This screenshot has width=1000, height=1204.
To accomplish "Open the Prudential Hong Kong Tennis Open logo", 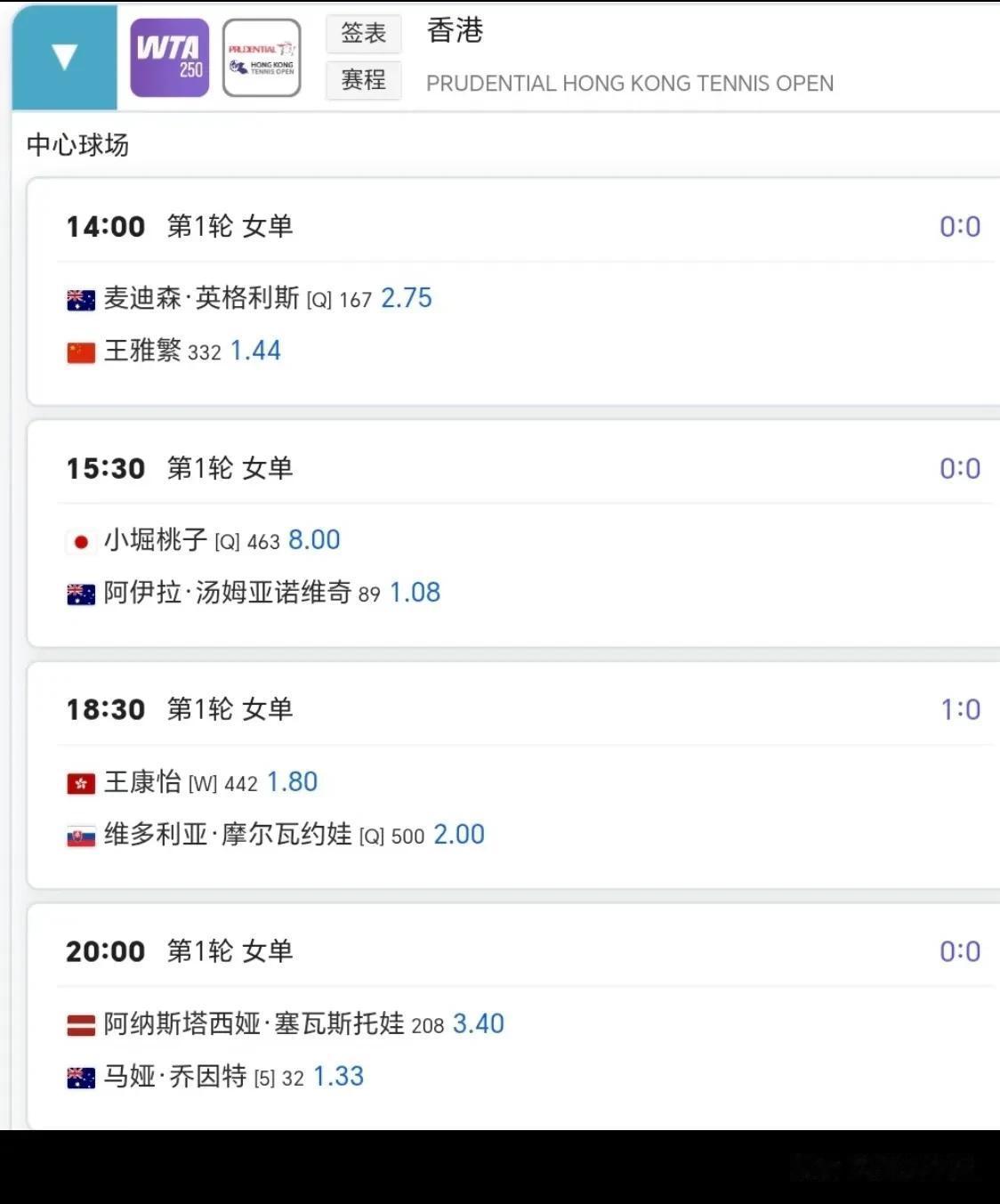I will click(262, 58).
